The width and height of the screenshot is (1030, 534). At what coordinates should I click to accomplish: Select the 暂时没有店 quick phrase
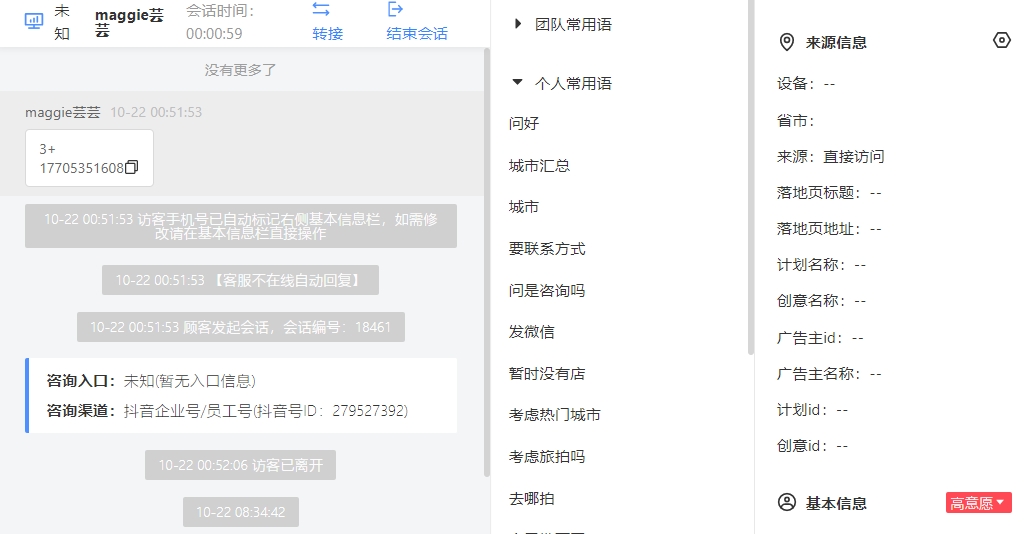(x=547, y=374)
